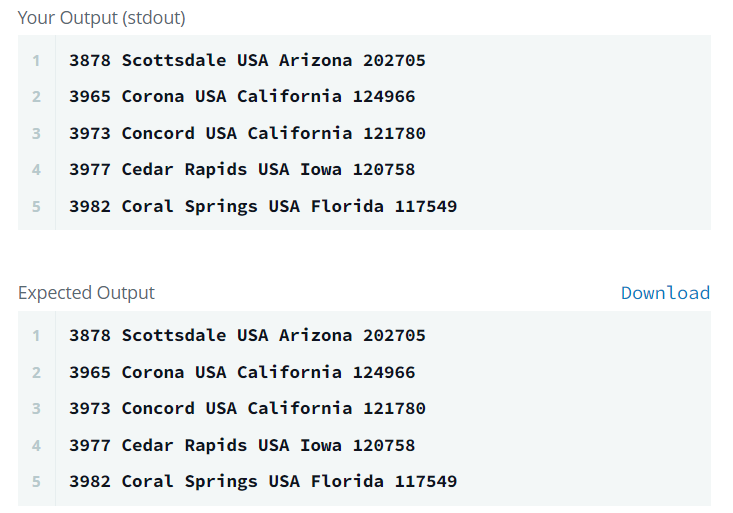733x513 pixels.
Task: Click line number 4 in Expected Output
Action: point(36,445)
